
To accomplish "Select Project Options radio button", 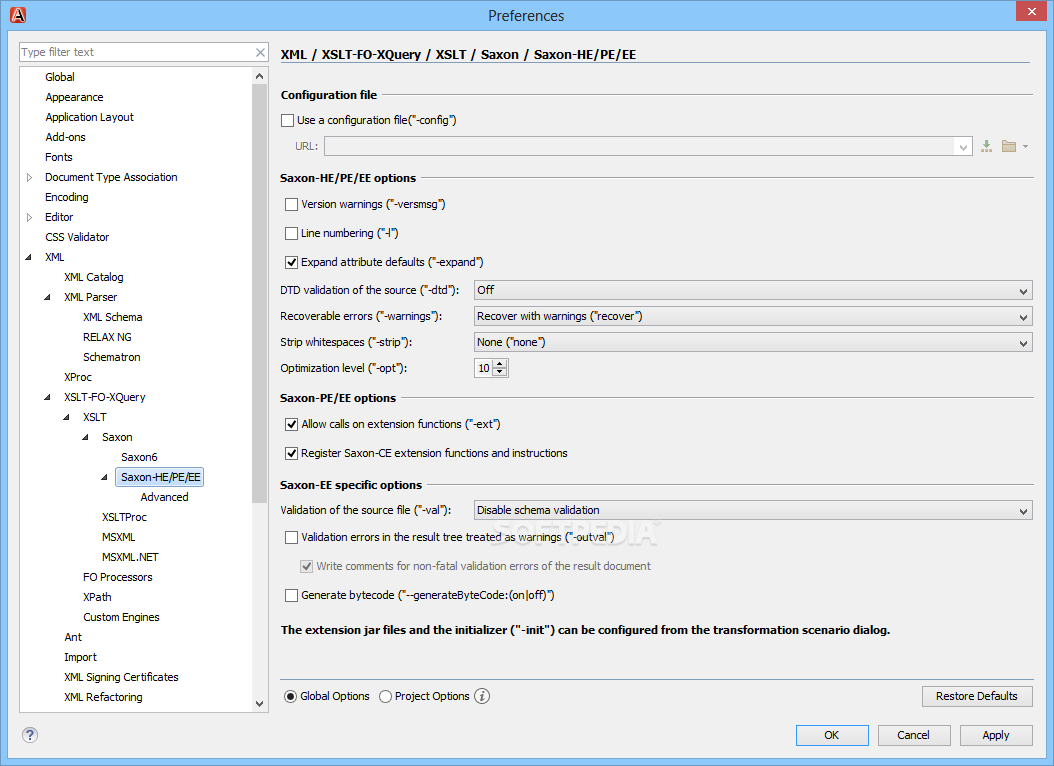I will (385, 696).
